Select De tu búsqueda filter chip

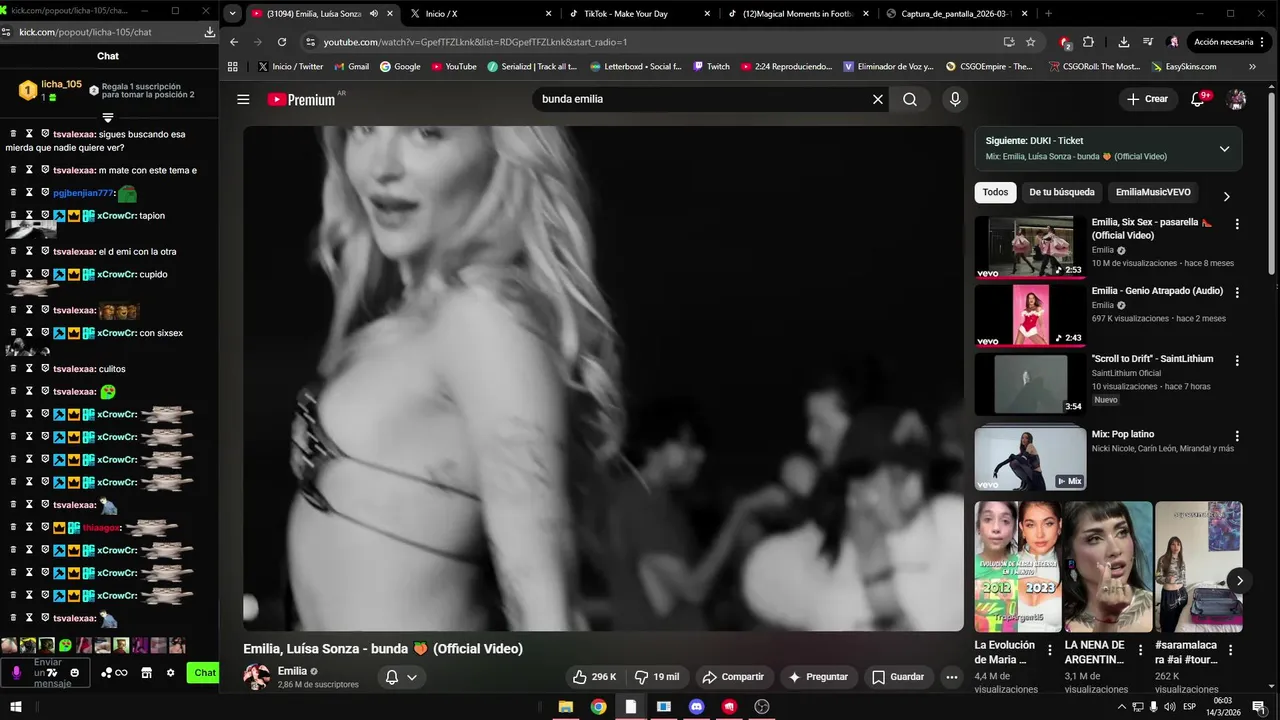[1062, 192]
